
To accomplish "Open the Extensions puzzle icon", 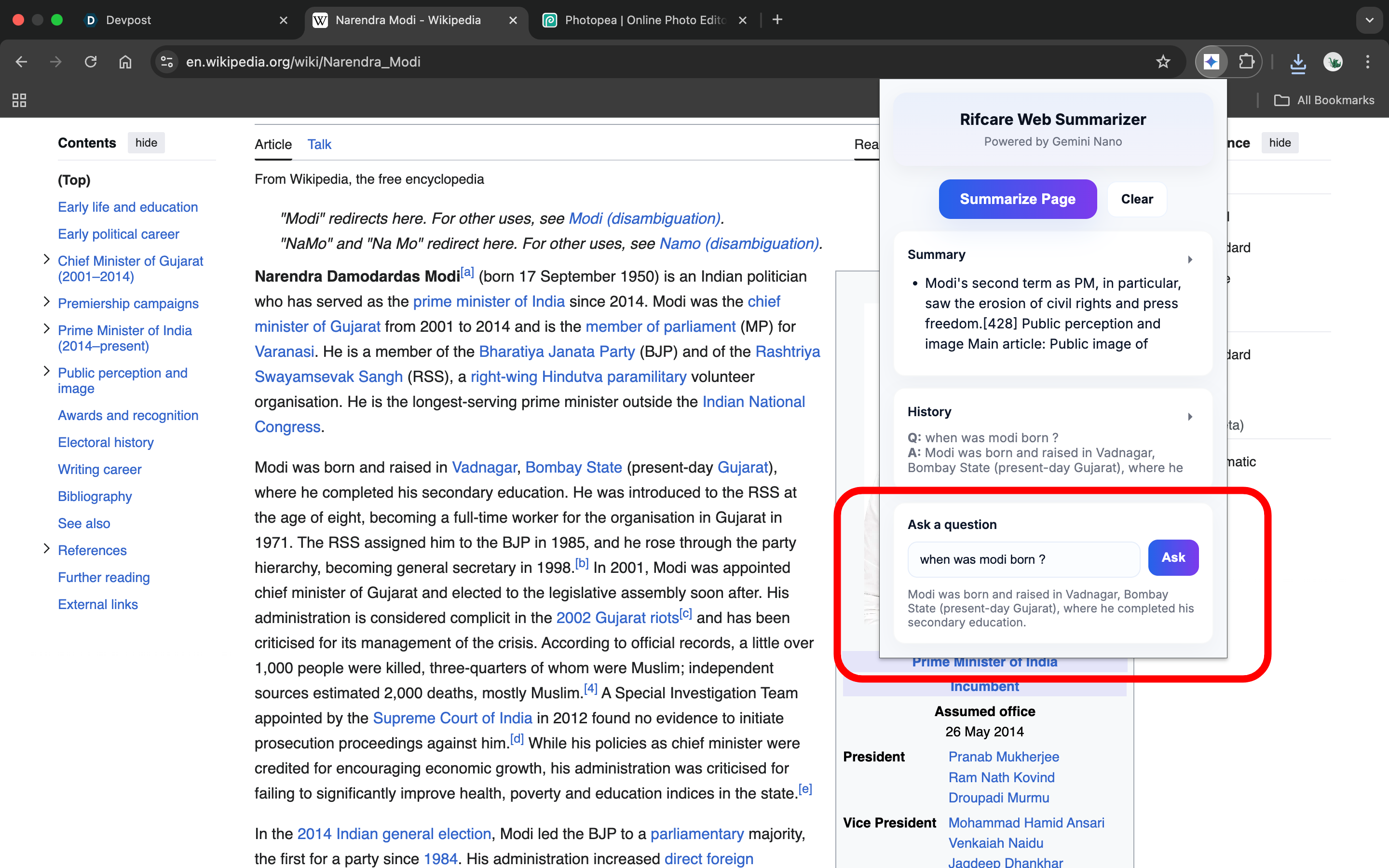I will pos(1246,61).
